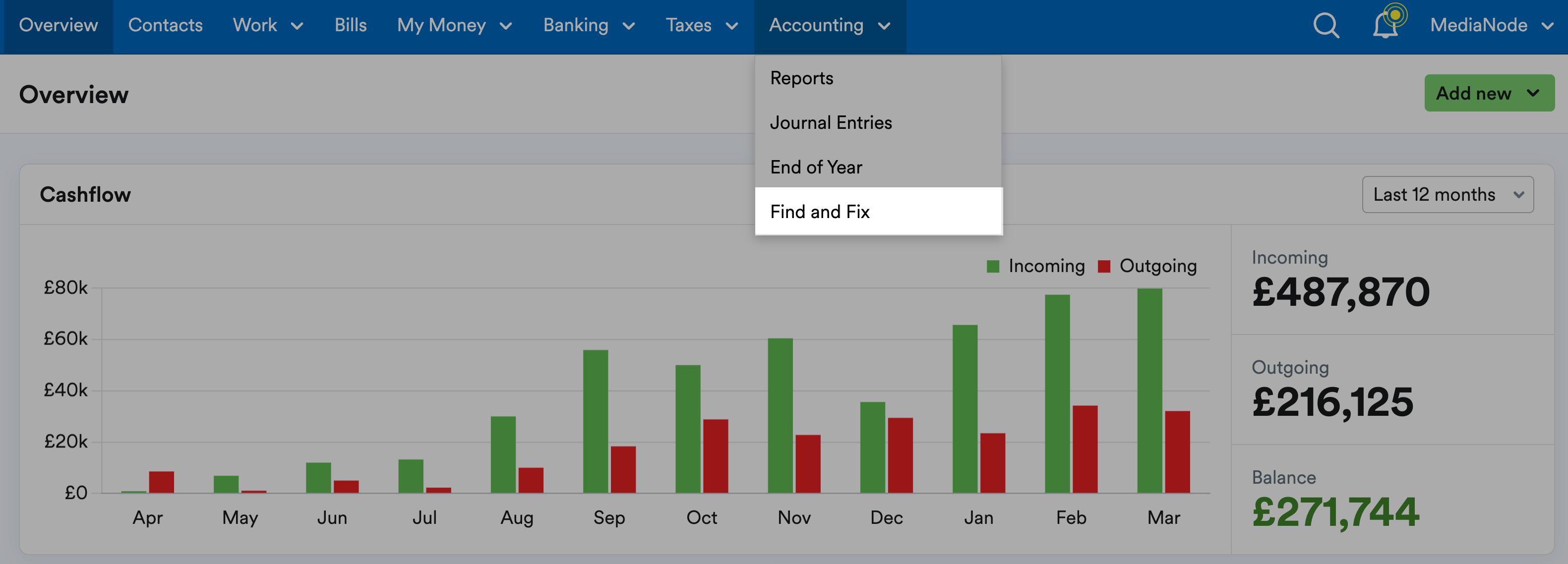The height and width of the screenshot is (564, 1568).
Task: Choose End of Year menu item
Action: (878, 167)
